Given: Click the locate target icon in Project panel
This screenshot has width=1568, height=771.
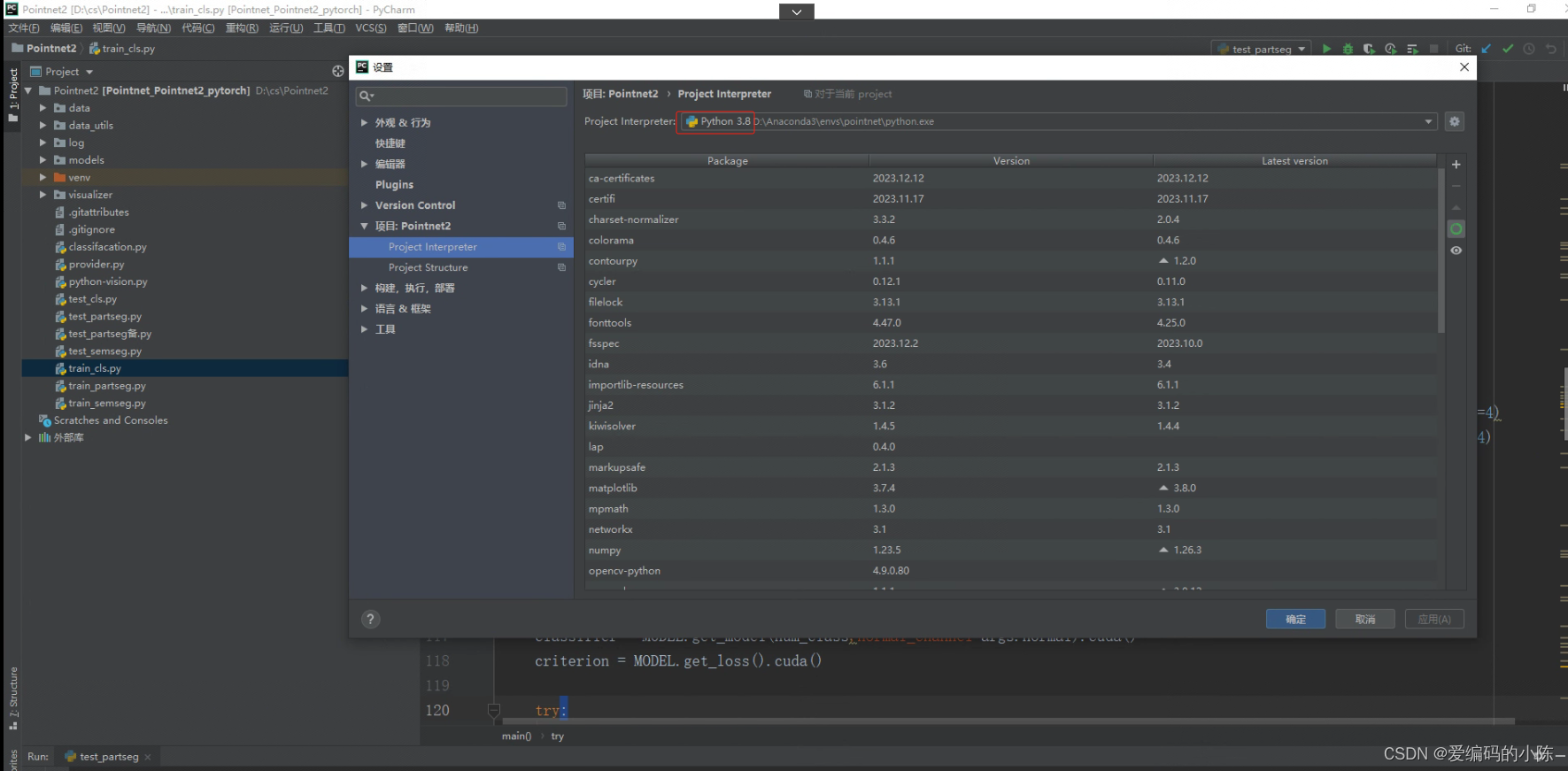Looking at the screenshot, I should pos(338,72).
